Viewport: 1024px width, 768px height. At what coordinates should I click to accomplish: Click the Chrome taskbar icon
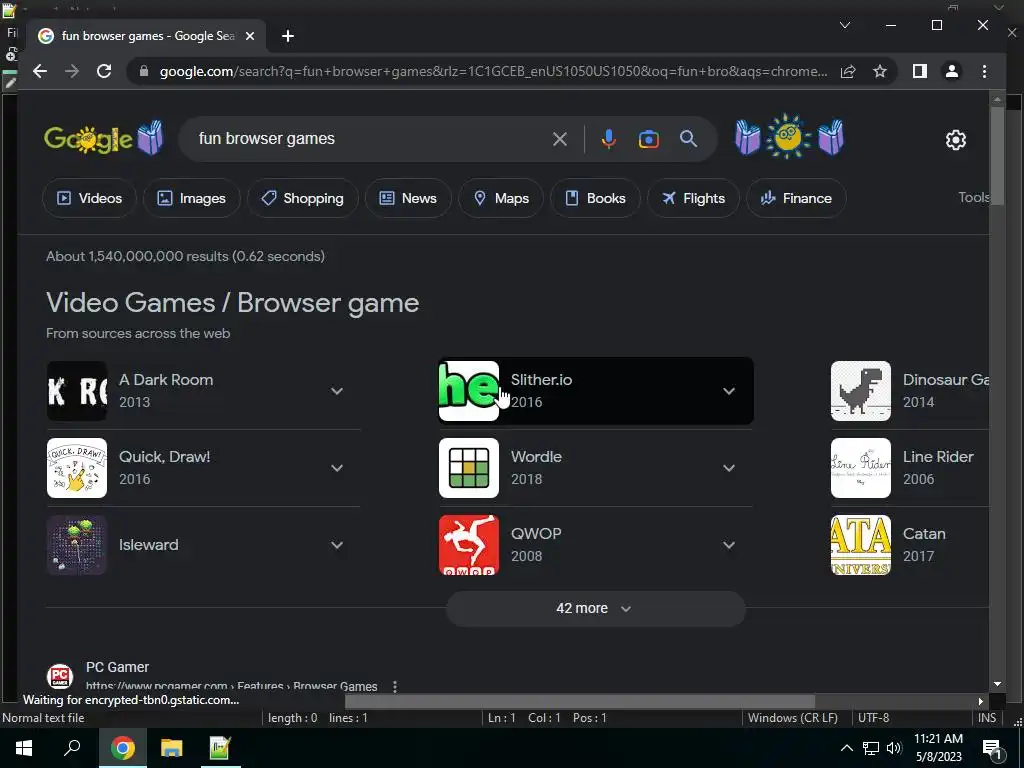coord(122,748)
